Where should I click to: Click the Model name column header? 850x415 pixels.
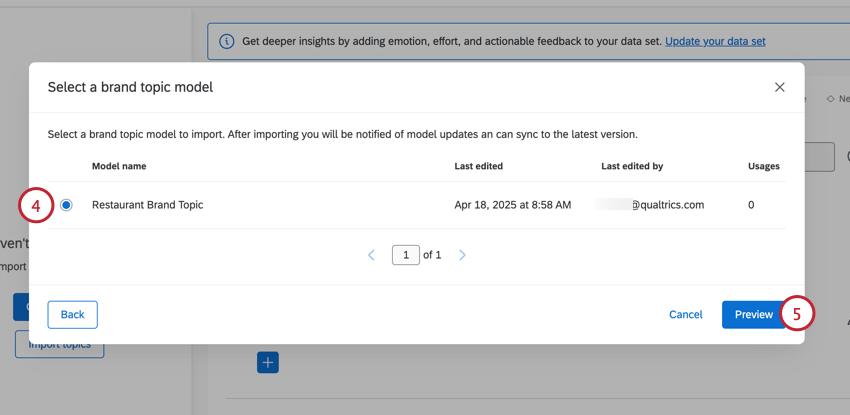point(119,166)
